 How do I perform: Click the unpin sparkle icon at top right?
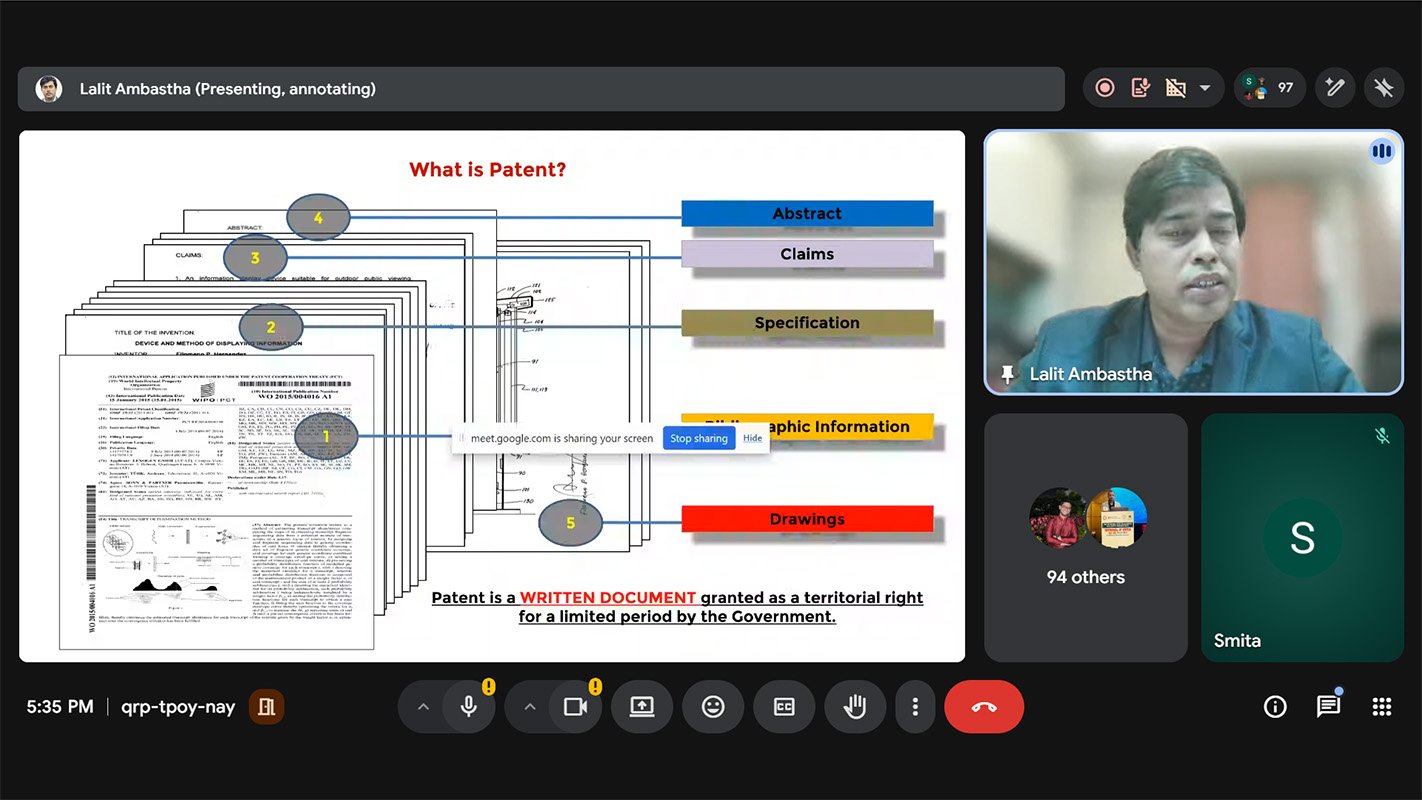[1384, 88]
